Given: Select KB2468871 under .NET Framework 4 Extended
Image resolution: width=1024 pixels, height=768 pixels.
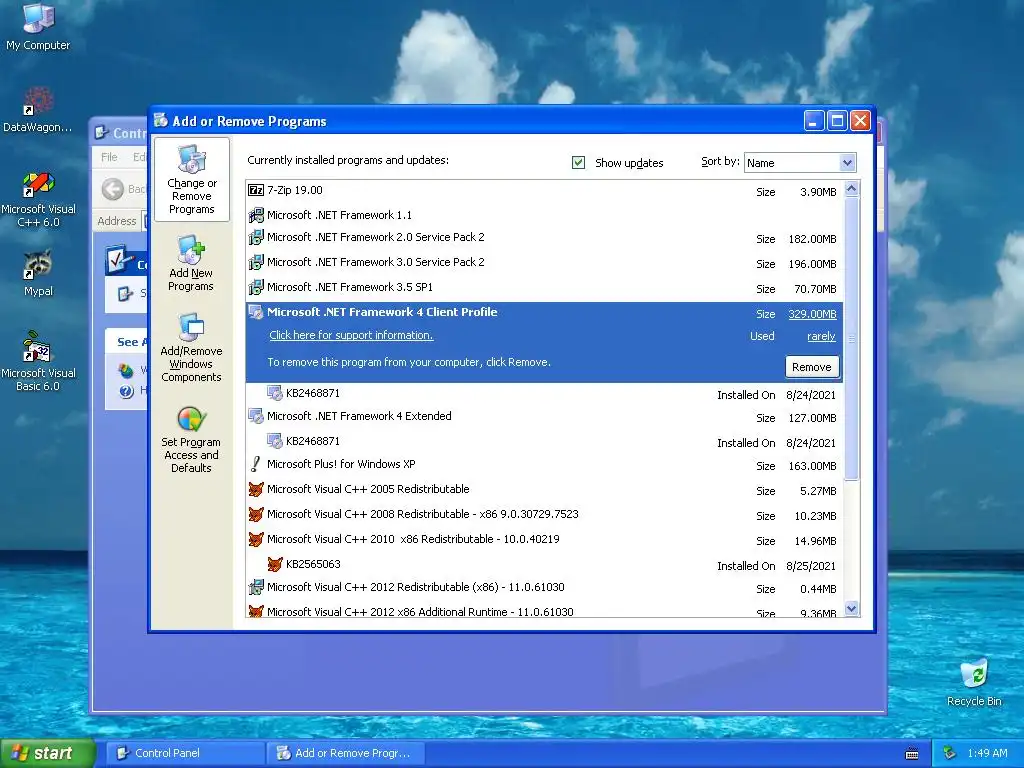Looking at the screenshot, I should tap(545, 442).
